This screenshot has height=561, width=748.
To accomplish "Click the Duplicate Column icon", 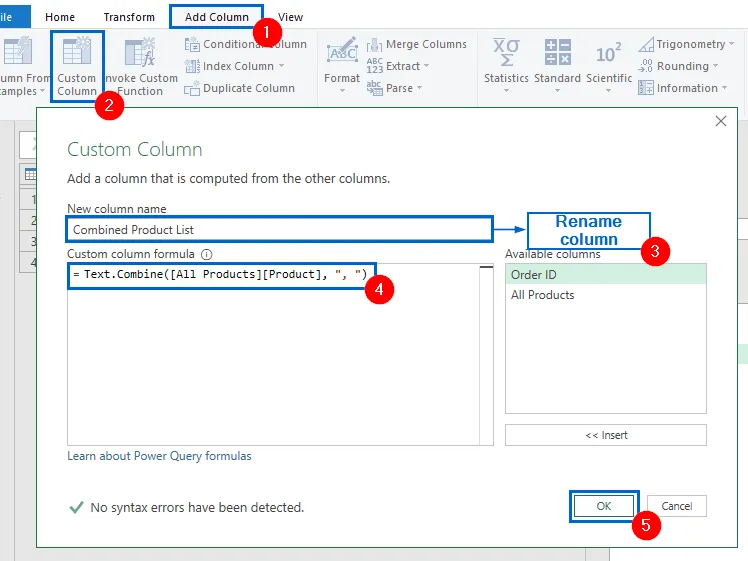I will [192, 89].
